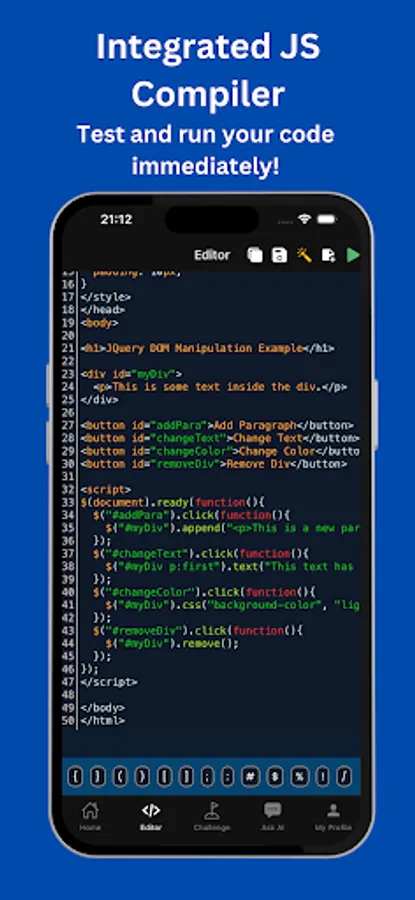Tap the #addPara click handler line
The height and width of the screenshot is (900, 415).
coord(192,515)
